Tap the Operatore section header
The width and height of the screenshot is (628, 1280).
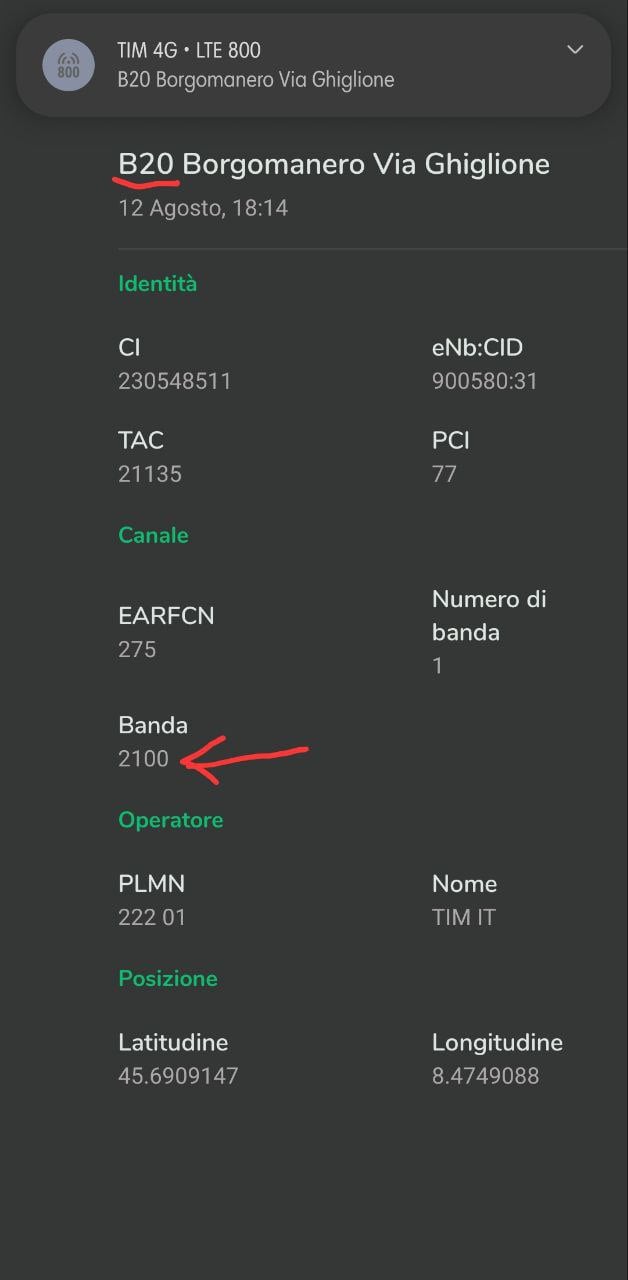170,820
